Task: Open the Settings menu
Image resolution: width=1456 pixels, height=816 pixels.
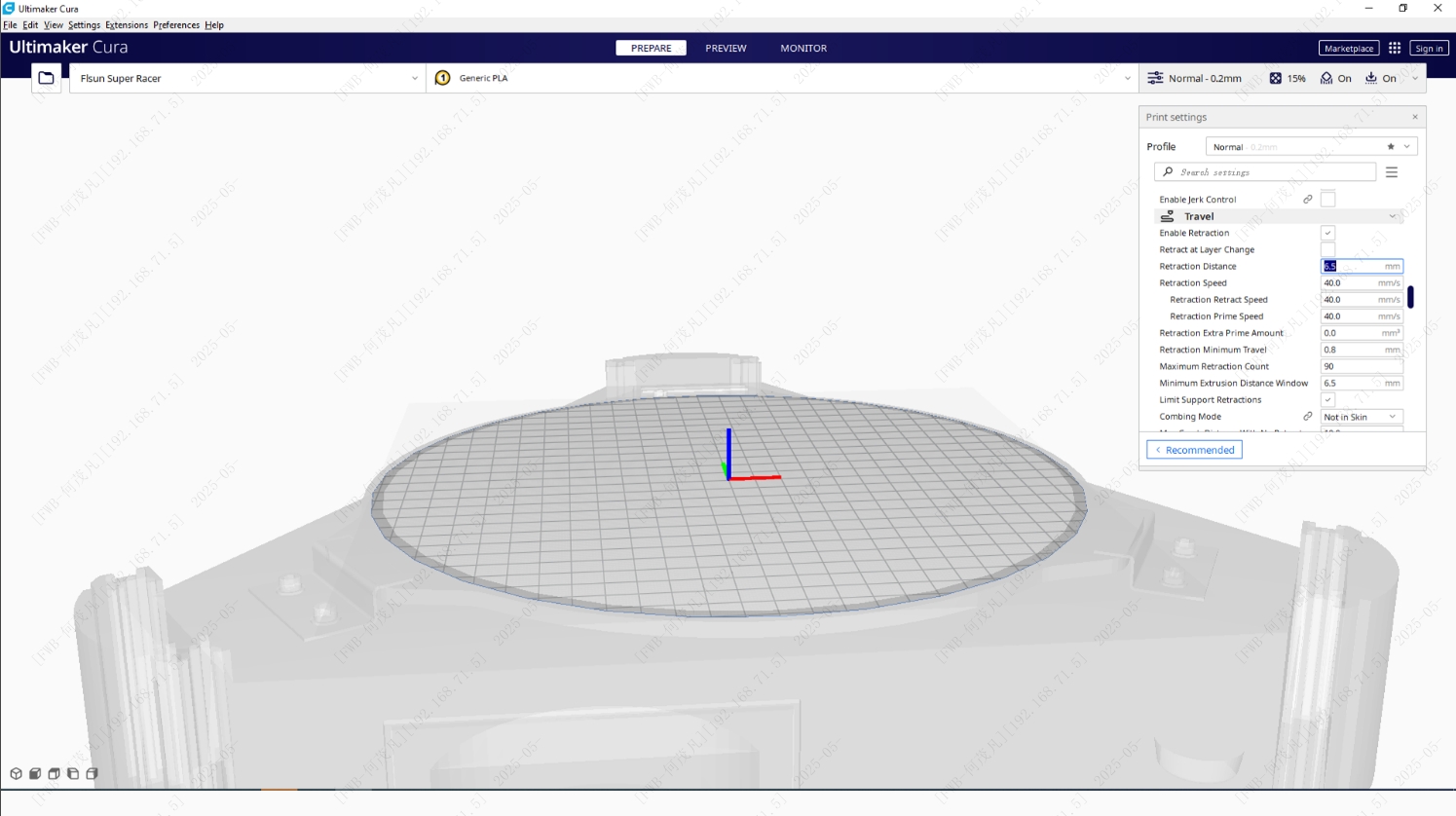Action: pyautogui.click(x=84, y=25)
